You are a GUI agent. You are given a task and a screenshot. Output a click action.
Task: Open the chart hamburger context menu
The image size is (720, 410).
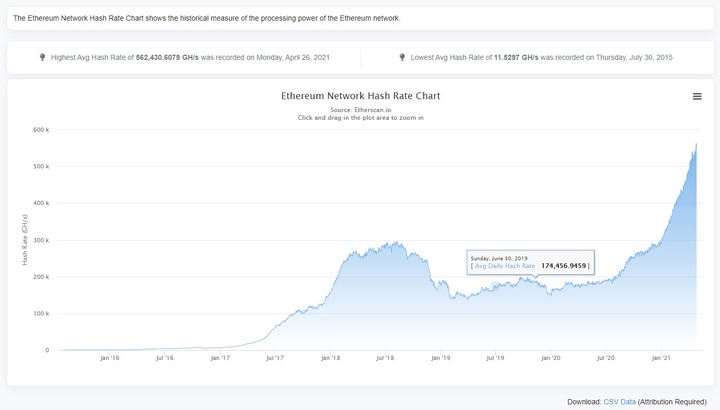(697, 96)
